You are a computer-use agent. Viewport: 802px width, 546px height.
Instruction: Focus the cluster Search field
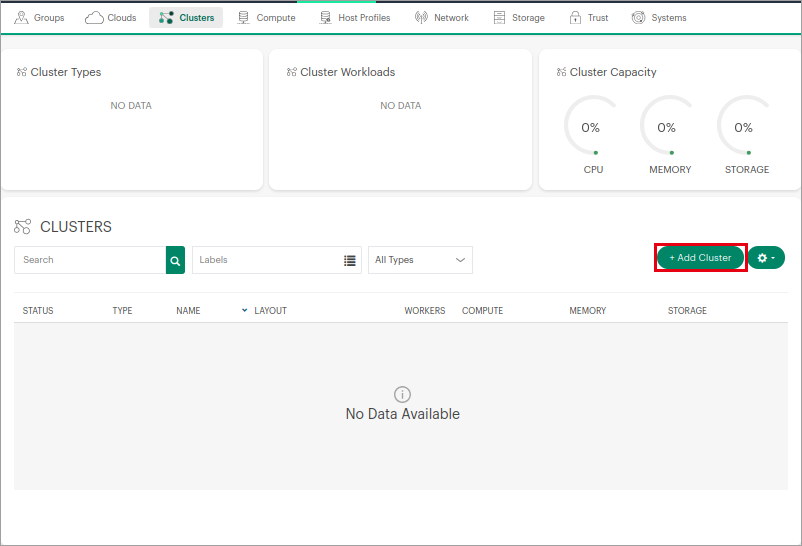[x=90, y=260]
